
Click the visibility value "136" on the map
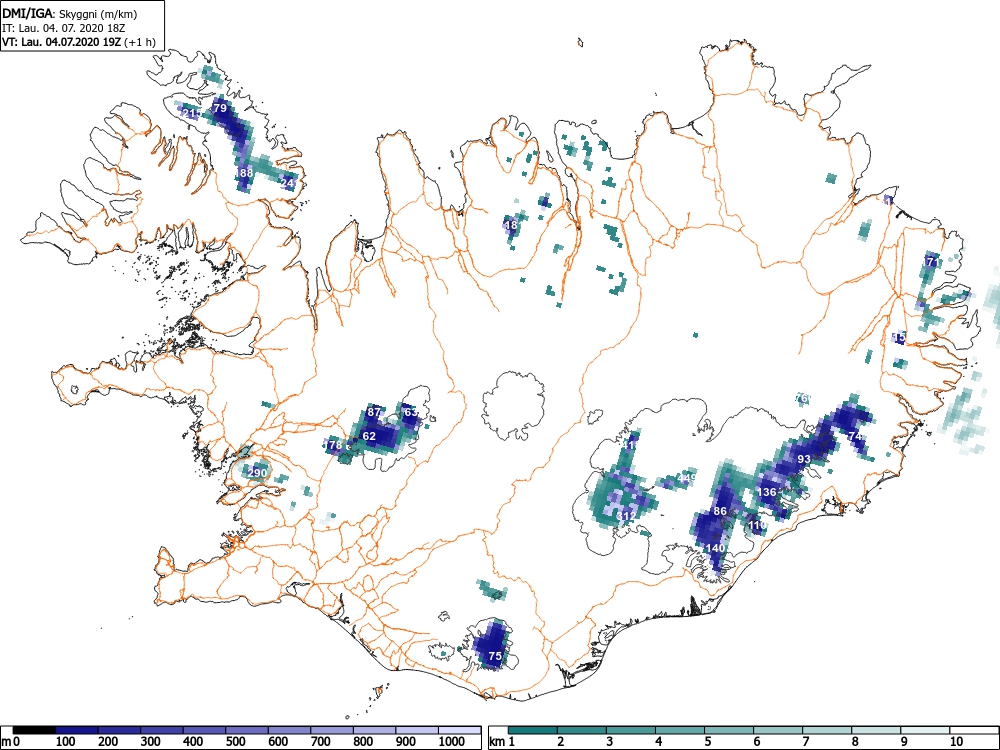767,492
